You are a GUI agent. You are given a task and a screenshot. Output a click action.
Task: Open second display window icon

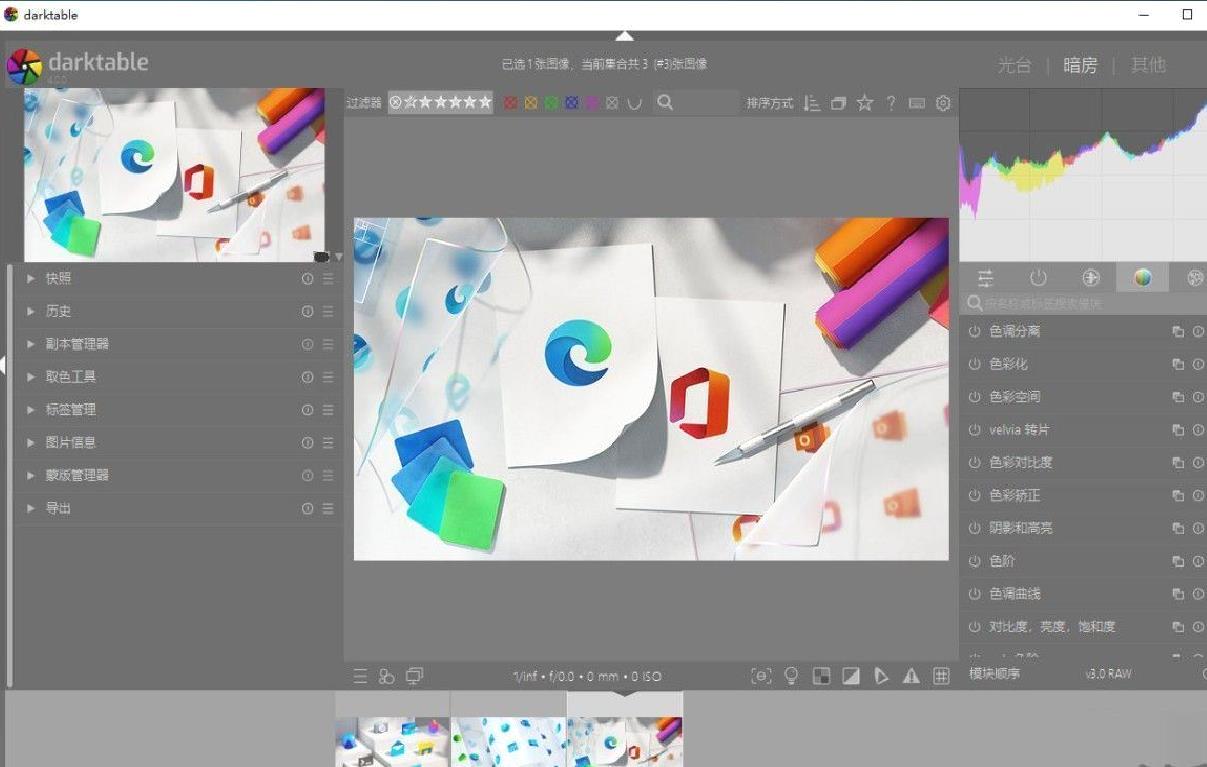[x=414, y=676]
